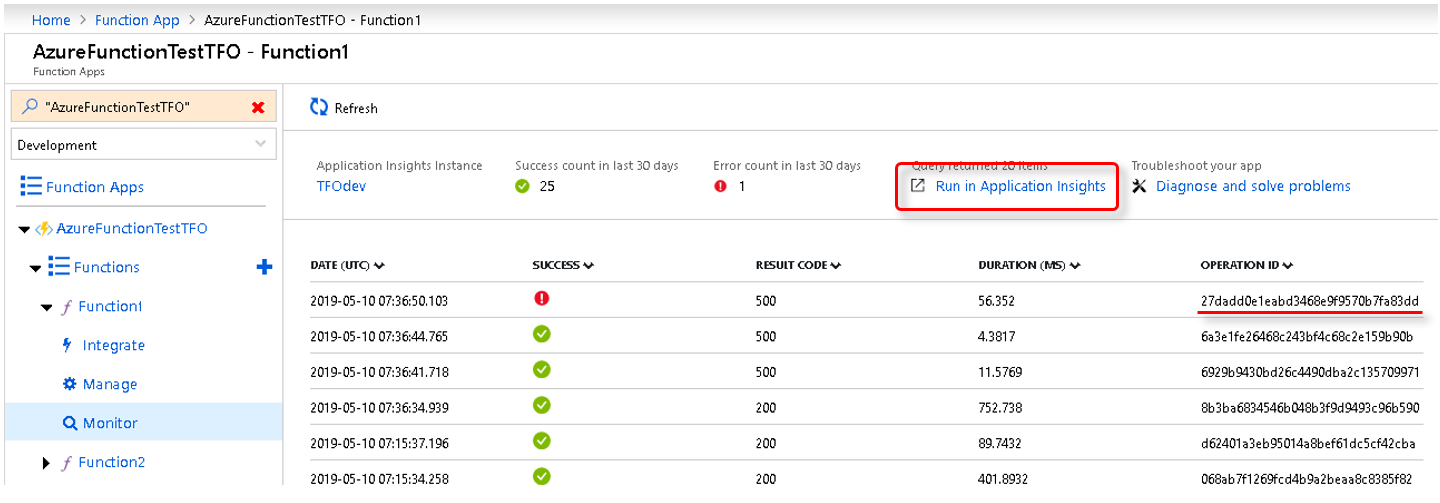Sort by the DATE (UTC) column header
Viewport: 1440px width, 503px height.
point(347,265)
